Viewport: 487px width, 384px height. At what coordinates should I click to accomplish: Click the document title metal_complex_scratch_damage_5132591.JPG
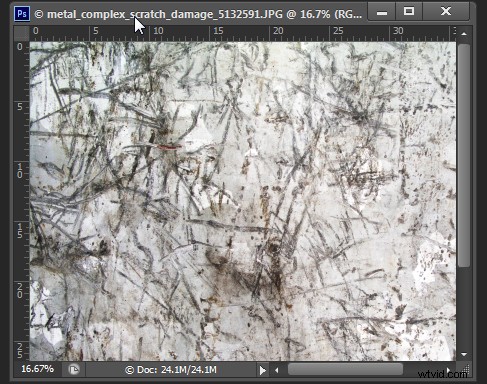(165, 14)
